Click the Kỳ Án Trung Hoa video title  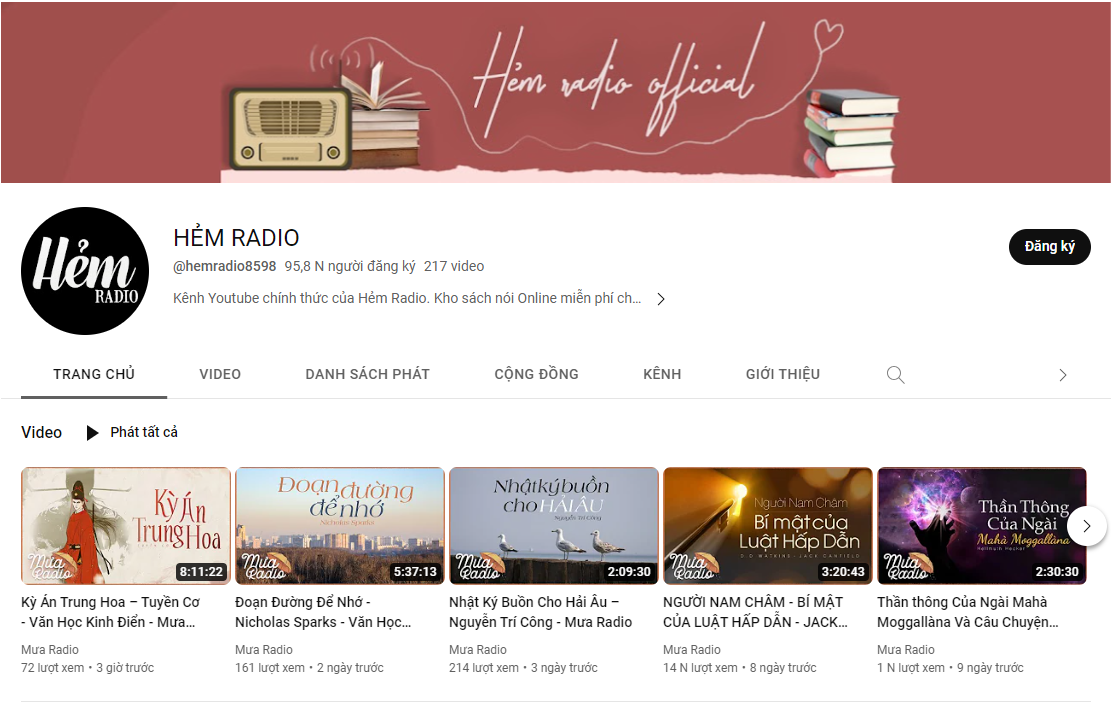(111, 612)
